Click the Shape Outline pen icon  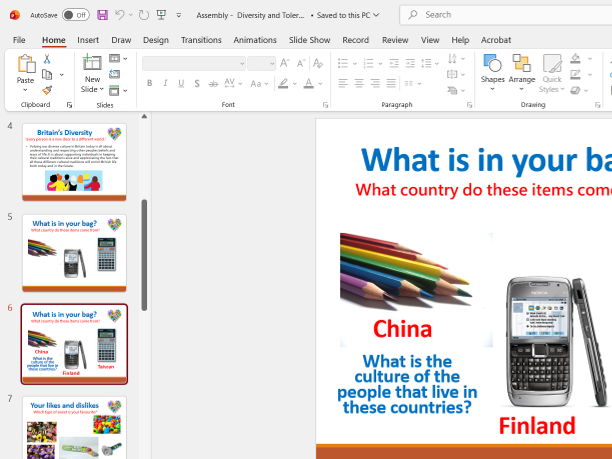coord(575,75)
